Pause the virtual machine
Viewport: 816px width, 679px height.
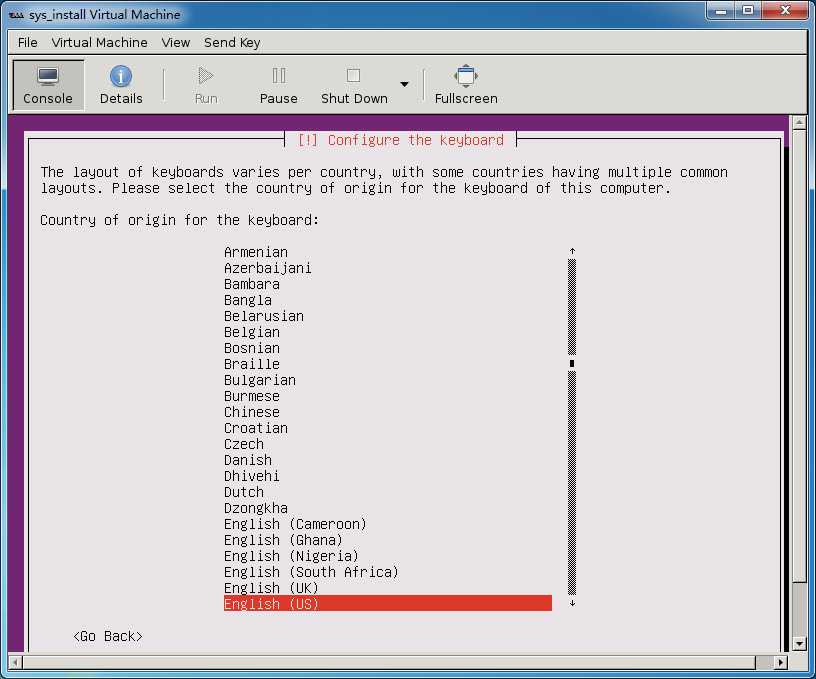tap(278, 85)
